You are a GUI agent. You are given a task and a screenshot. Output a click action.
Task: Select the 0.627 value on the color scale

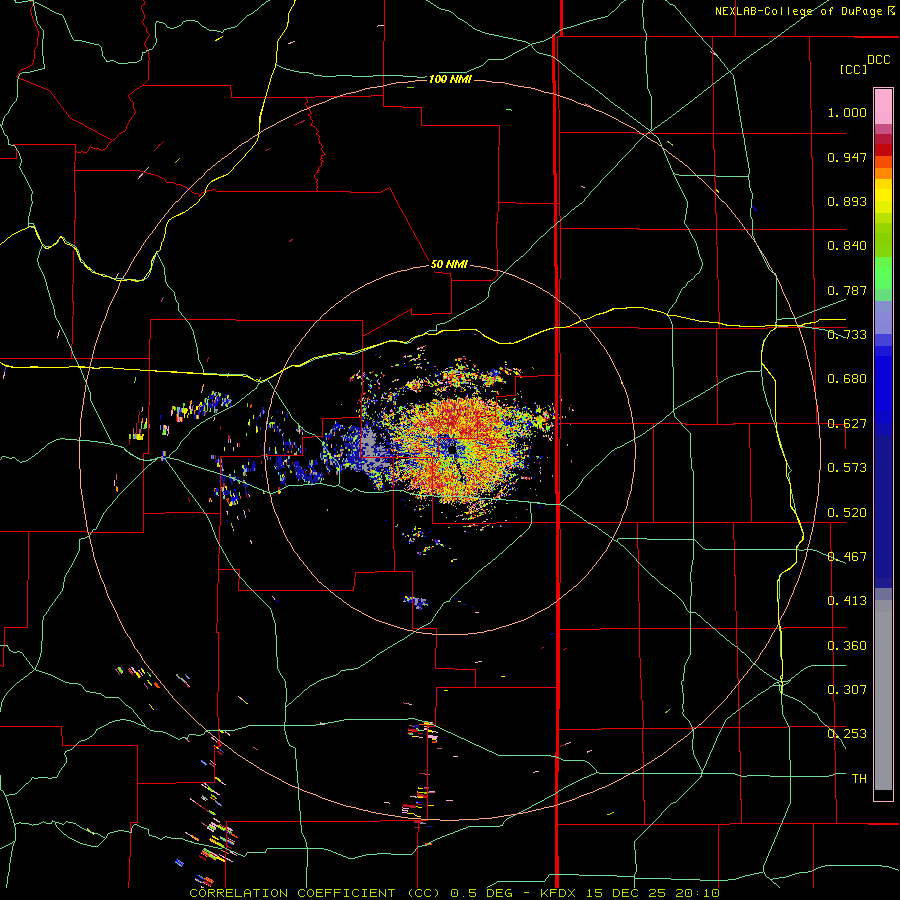point(847,424)
